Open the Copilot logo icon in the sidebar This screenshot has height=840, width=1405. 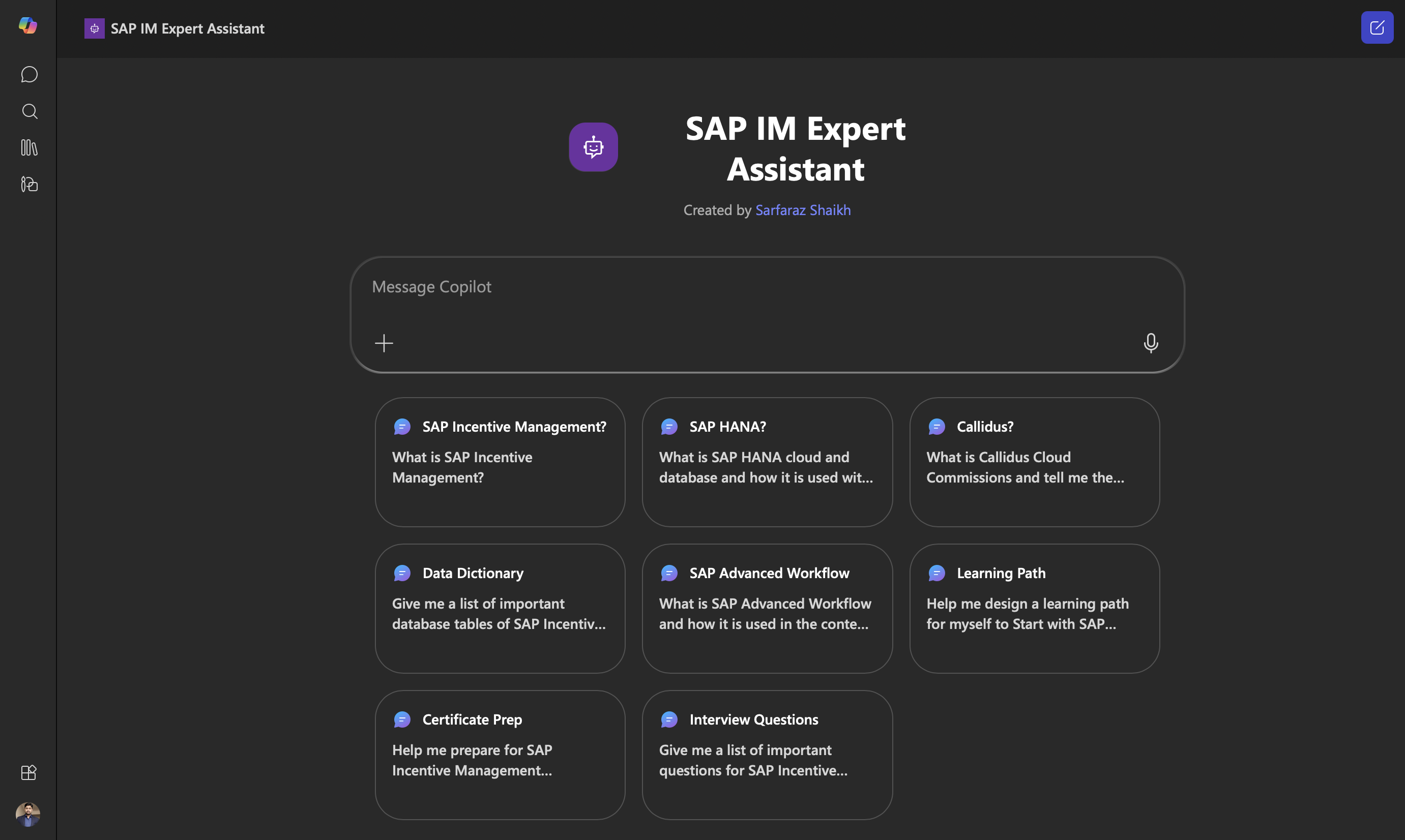[x=28, y=26]
